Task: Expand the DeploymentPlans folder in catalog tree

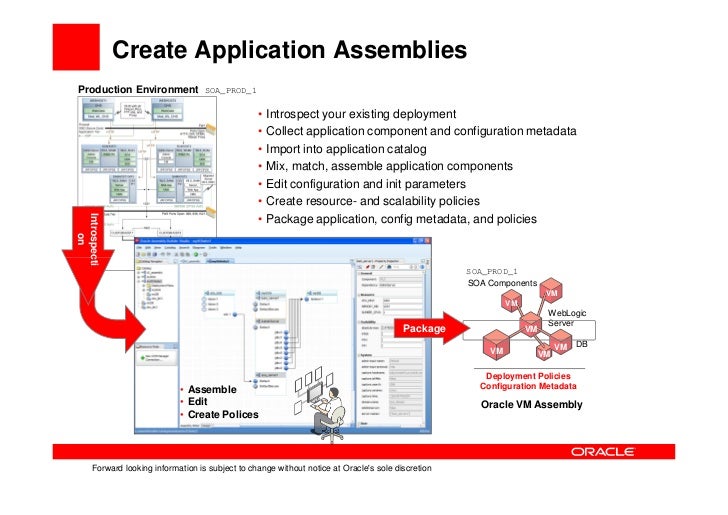Action: pyautogui.click(x=143, y=286)
